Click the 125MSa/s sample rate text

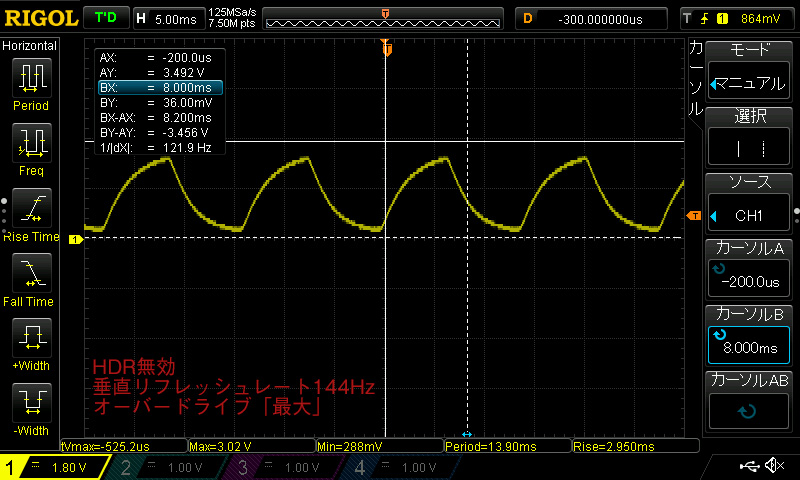pyautogui.click(x=232, y=13)
